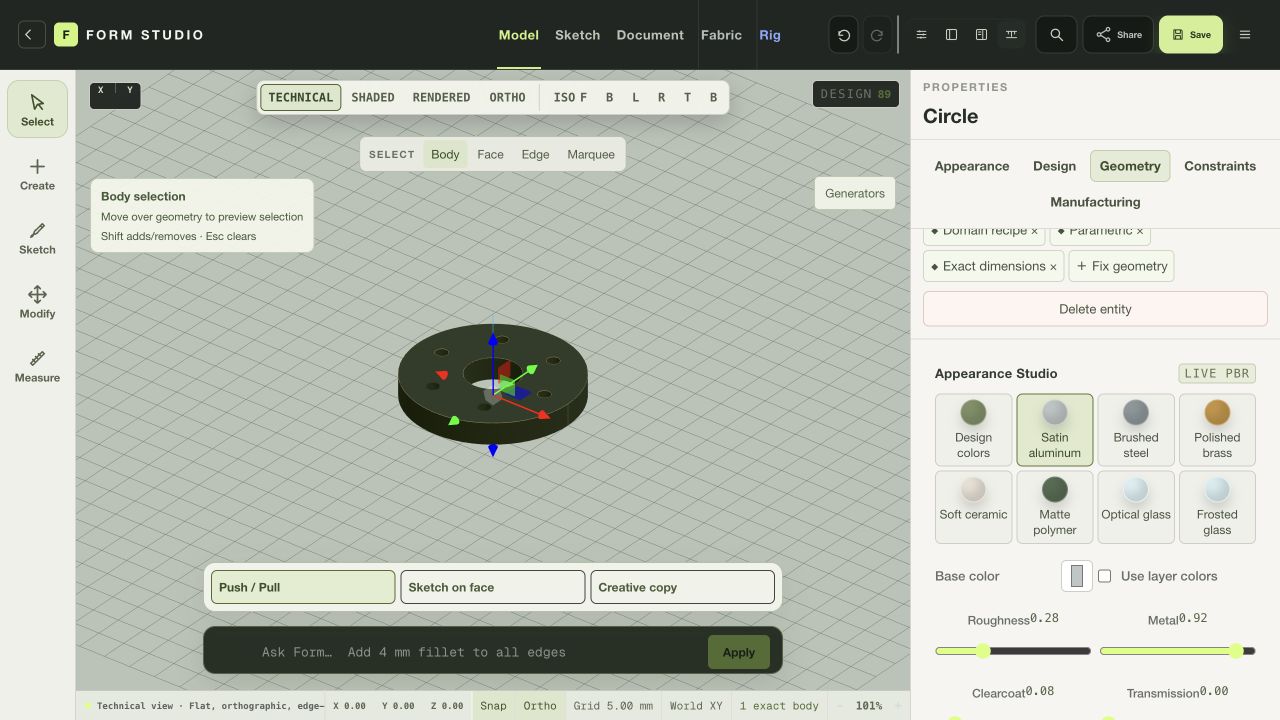1280x720 pixels.
Task: Undo the last action
Action: (844, 35)
